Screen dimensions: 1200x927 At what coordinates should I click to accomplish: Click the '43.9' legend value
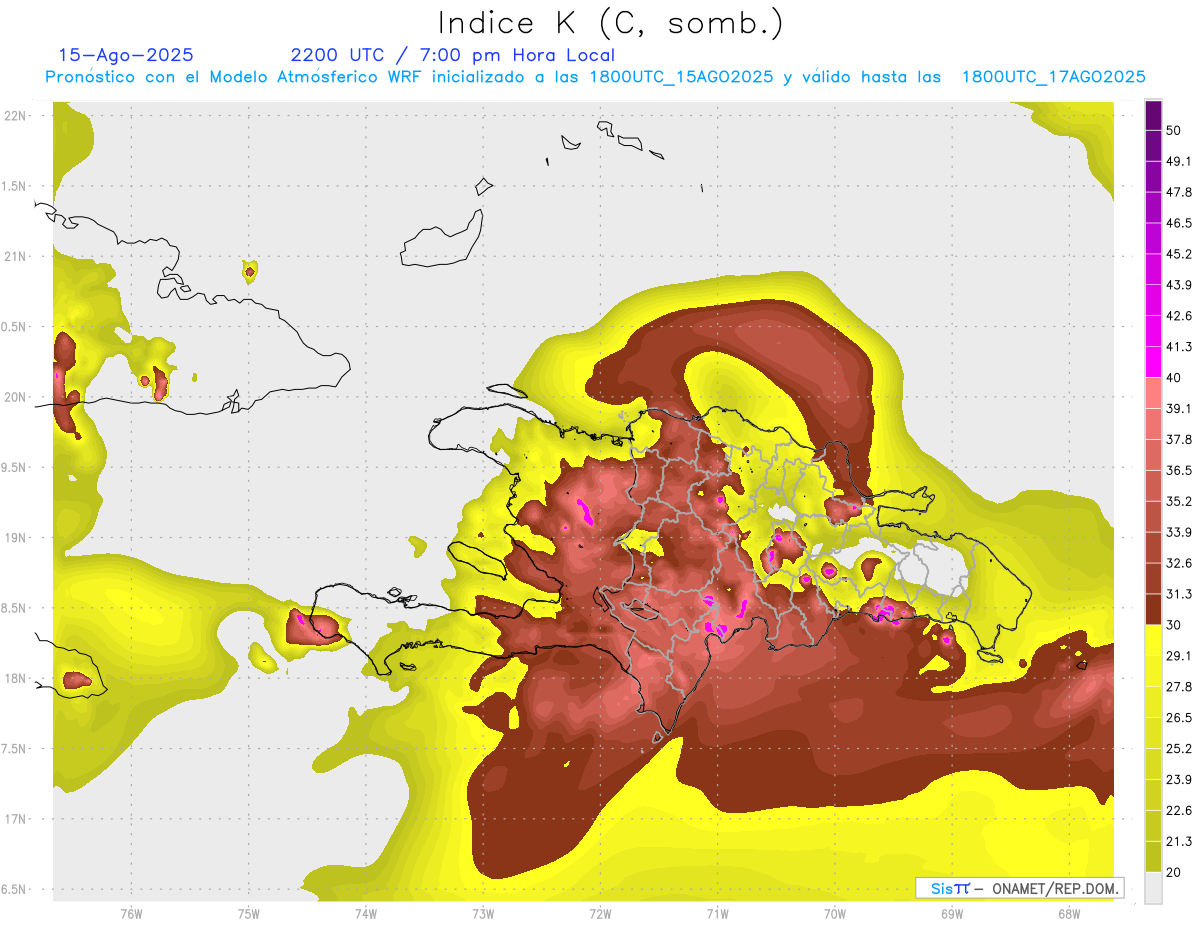(x=1179, y=285)
